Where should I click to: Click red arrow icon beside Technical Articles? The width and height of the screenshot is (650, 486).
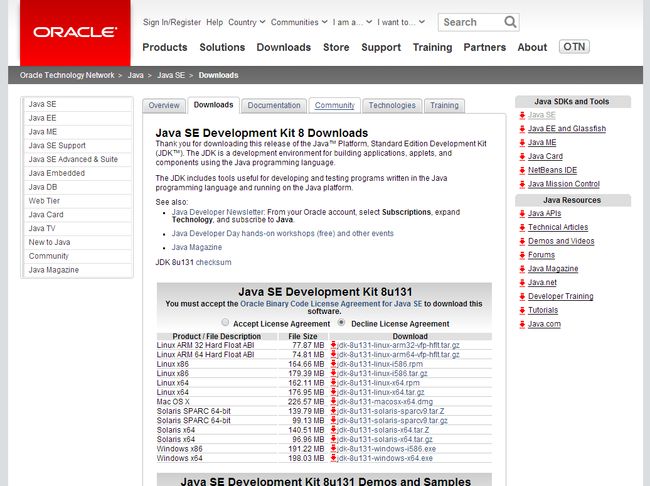click(522, 227)
